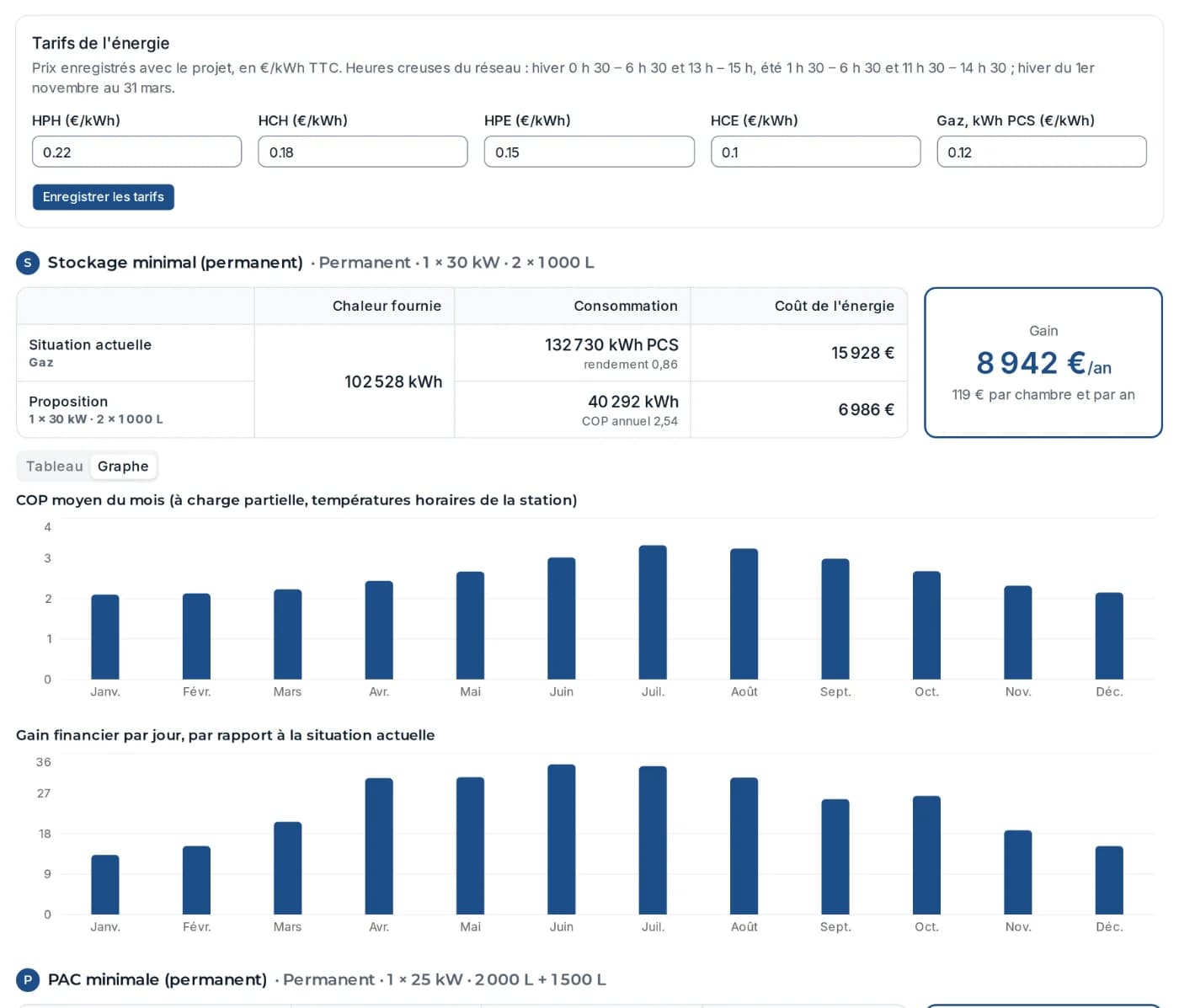Screen dimensions: 1179x1008
Task: Click the 'Coût de l'énergie' column header
Action: [835, 306]
